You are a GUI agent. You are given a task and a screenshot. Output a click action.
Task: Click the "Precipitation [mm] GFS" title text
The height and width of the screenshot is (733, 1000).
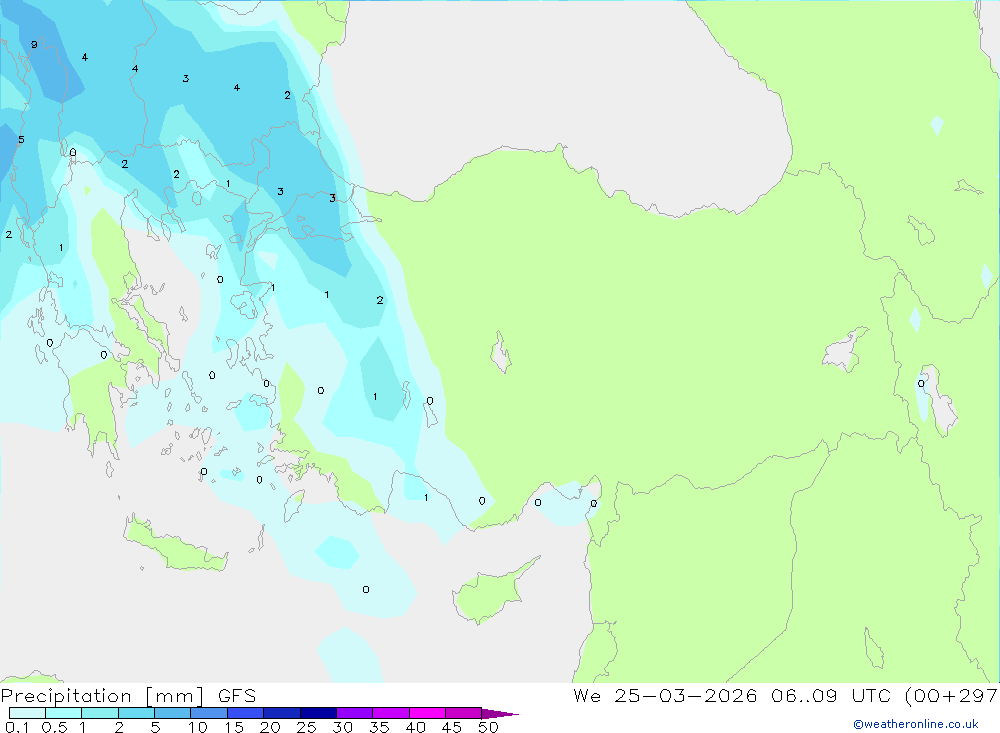128,696
